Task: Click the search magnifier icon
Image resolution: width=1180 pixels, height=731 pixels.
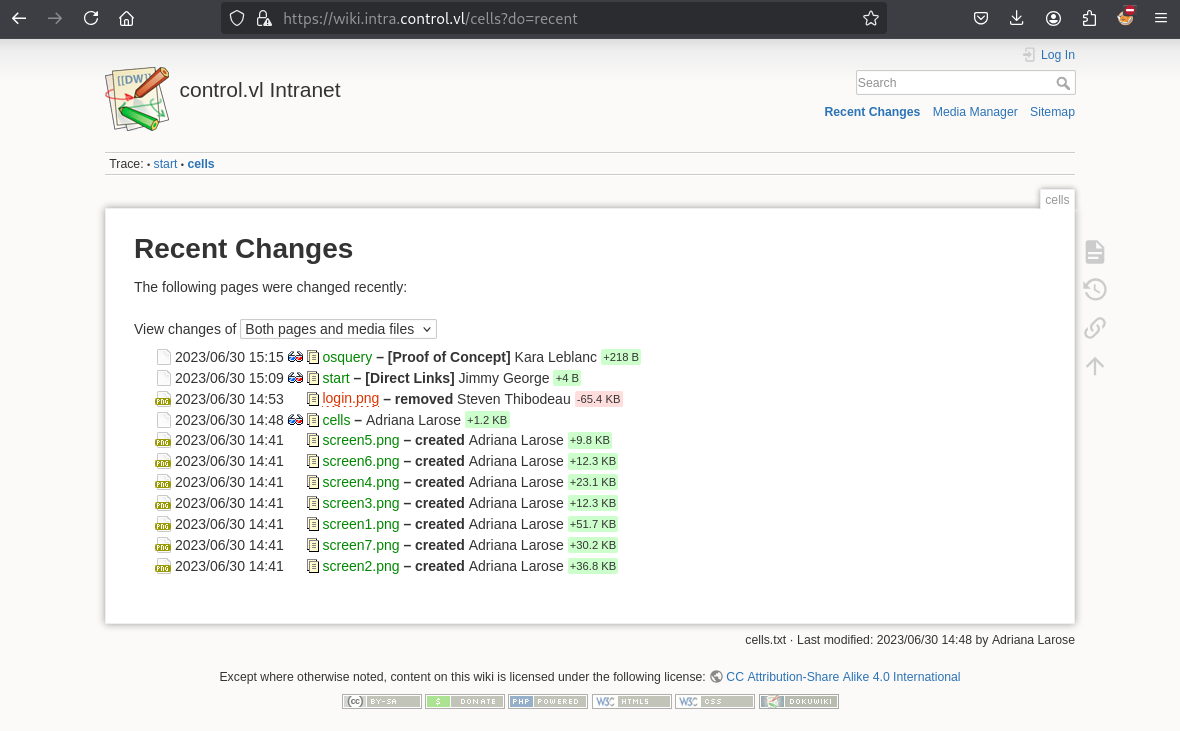Action: (1063, 83)
